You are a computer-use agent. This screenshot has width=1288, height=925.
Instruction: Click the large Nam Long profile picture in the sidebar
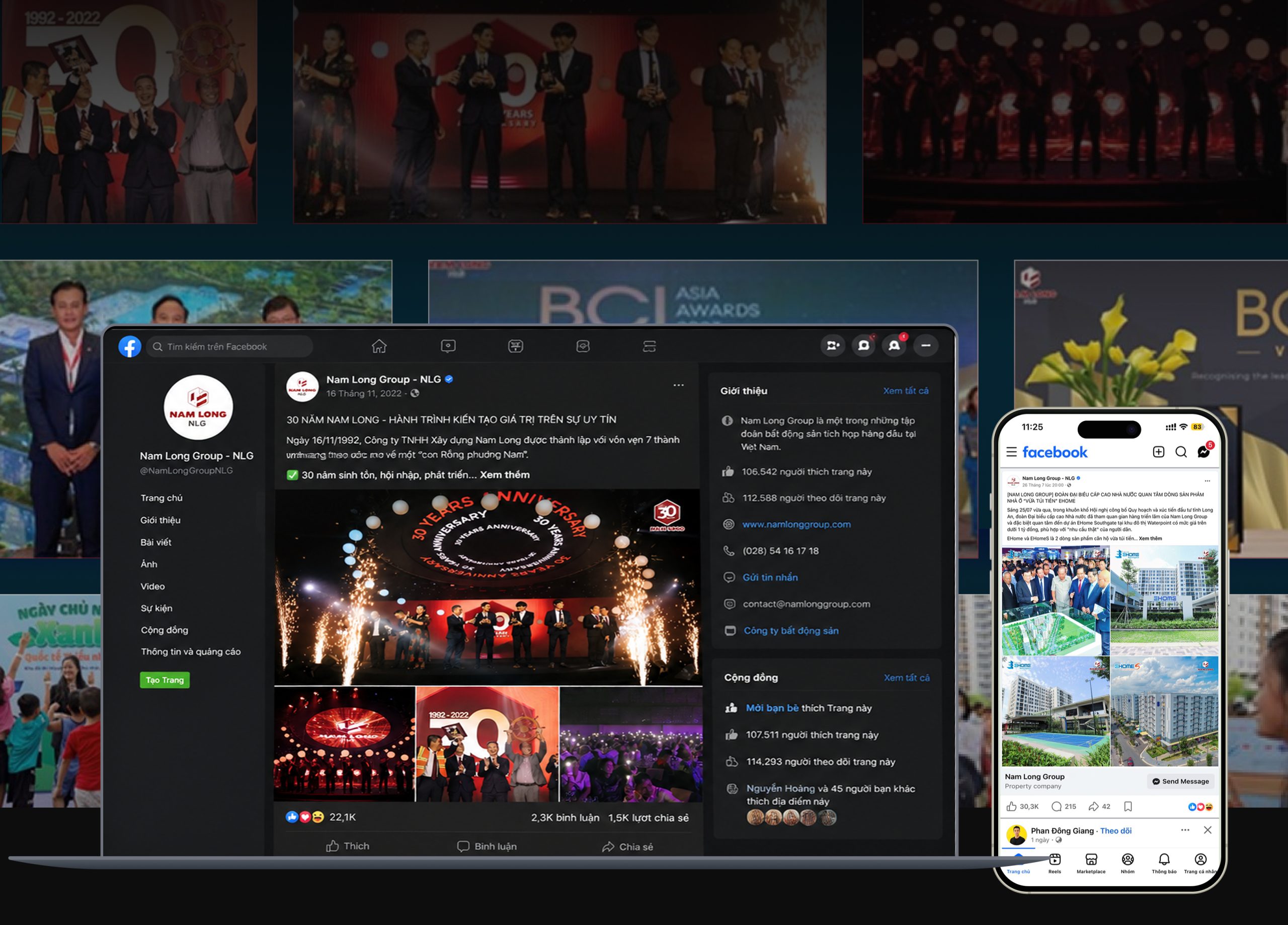198,407
